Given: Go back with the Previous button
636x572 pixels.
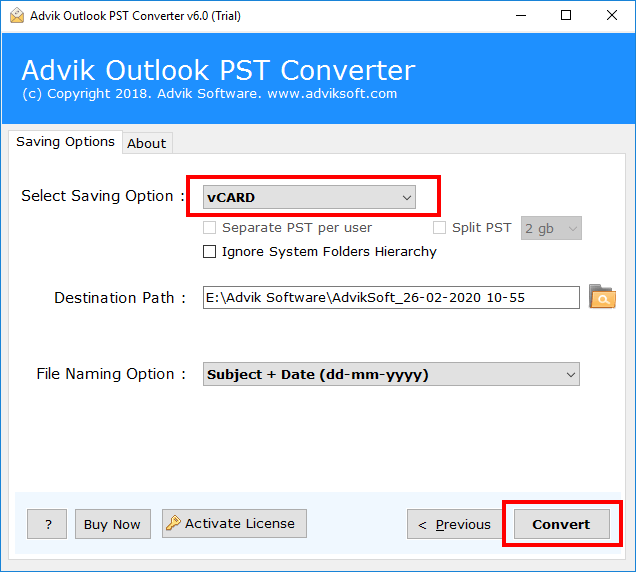Looking at the screenshot, I should (x=454, y=524).
